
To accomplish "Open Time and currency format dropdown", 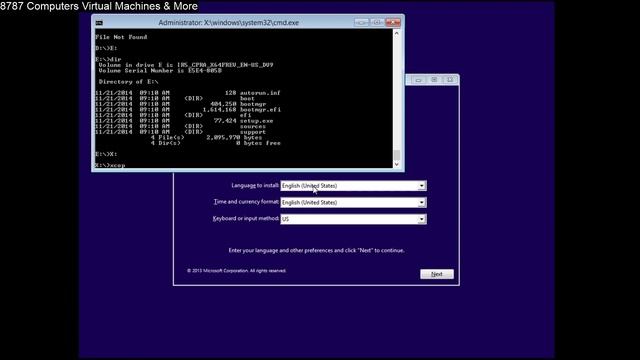I will [353, 202].
